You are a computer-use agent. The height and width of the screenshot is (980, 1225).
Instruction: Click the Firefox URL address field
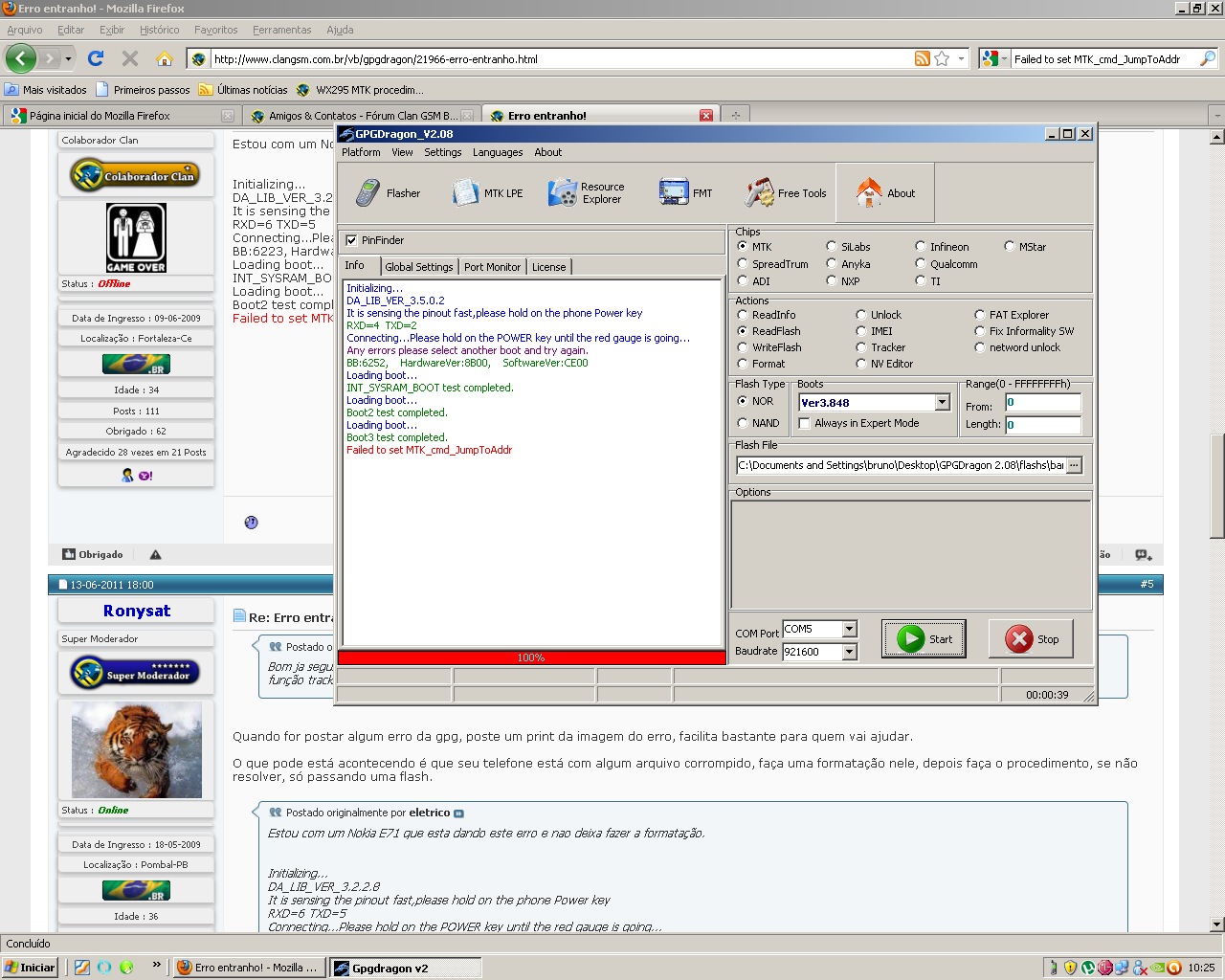point(560,58)
